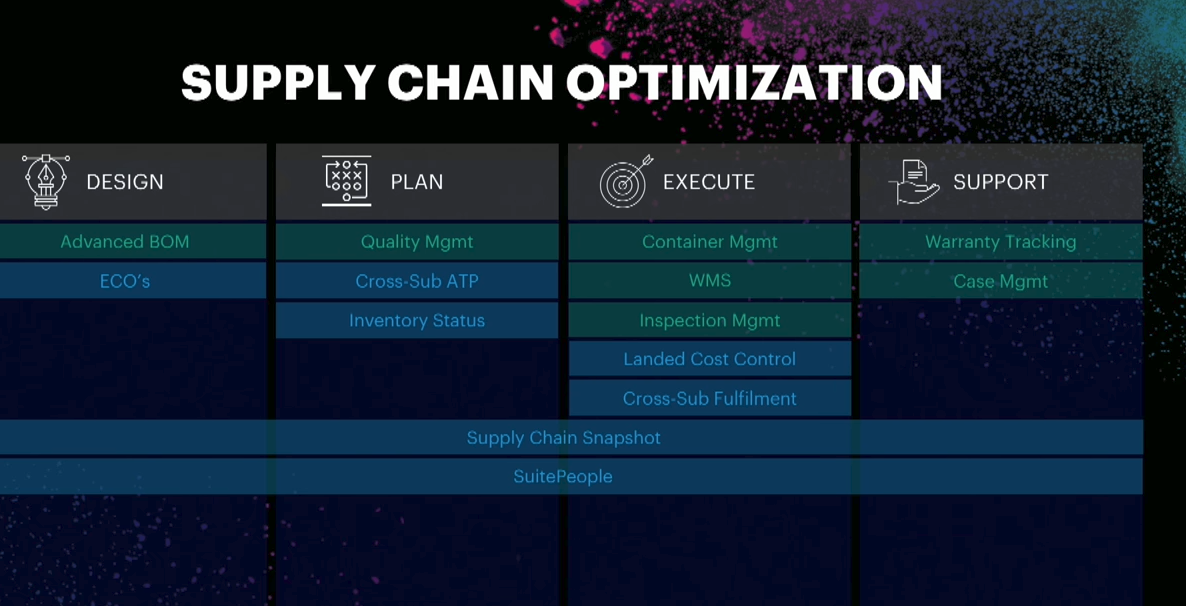Click the Design pen nib icon
This screenshot has width=1186, height=606.
coord(45,181)
